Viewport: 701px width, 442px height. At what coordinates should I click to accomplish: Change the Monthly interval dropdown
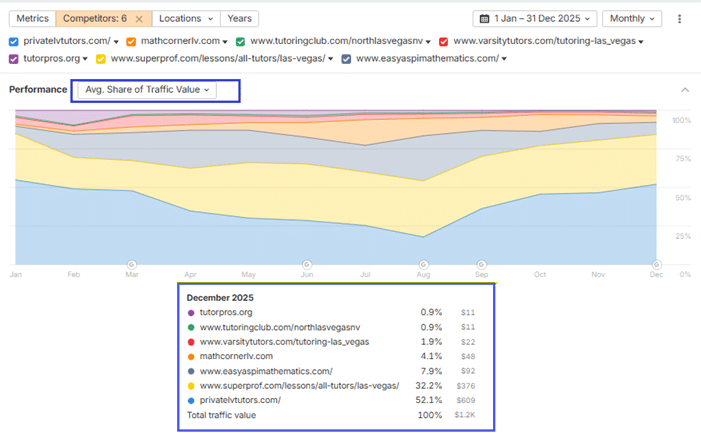click(x=632, y=18)
